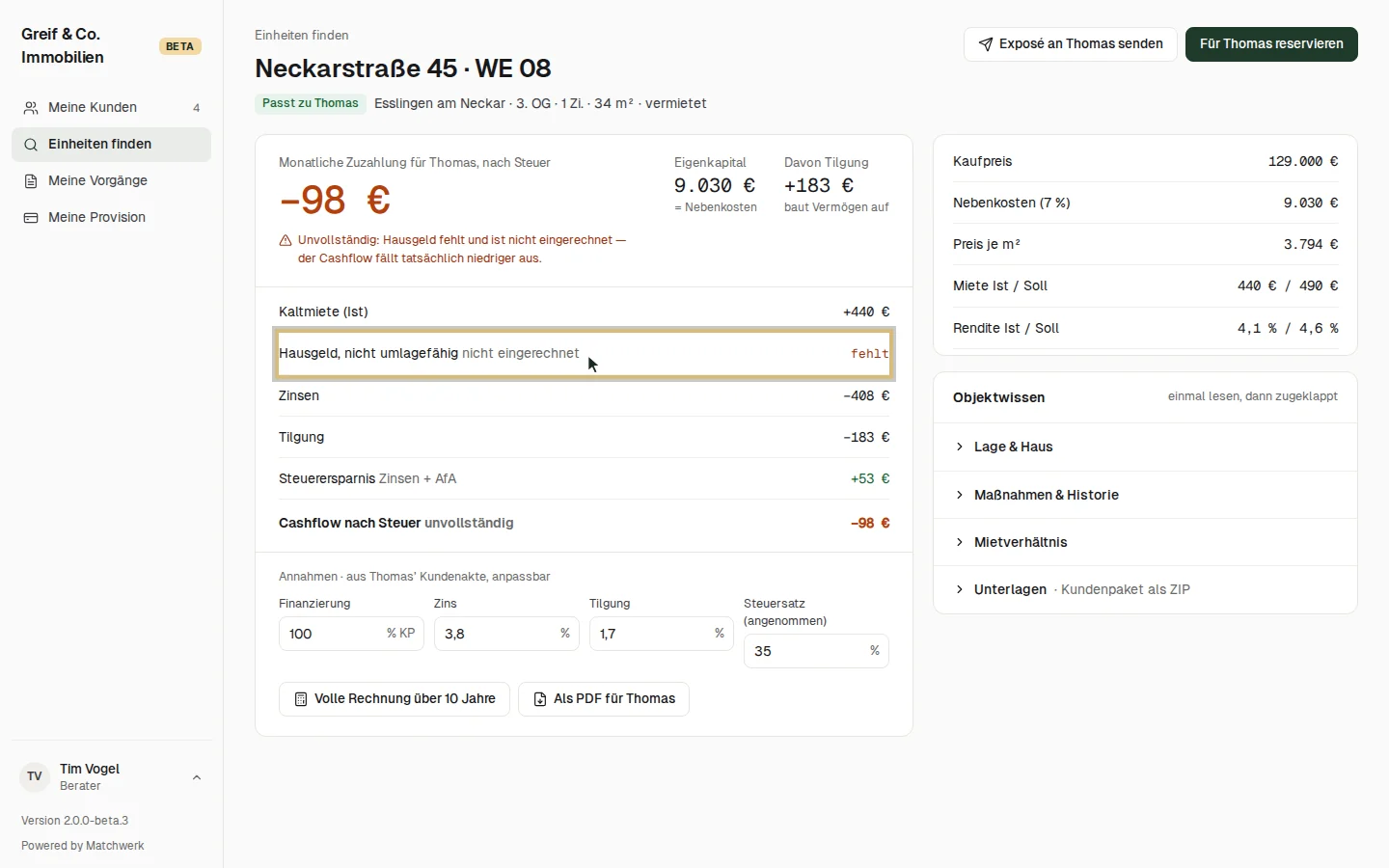Open Volle Rechnung über 10 Jahre
1389x868 pixels.
point(395,698)
